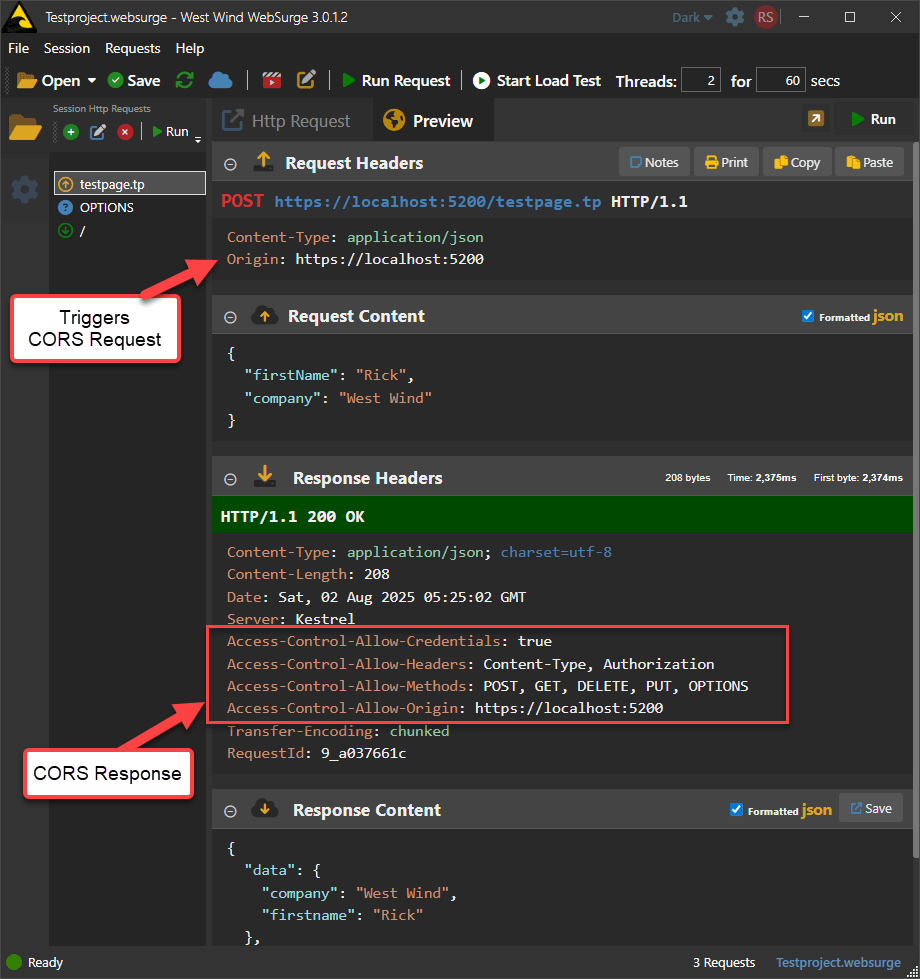
Task: Open the Dark theme dropdown
Action: [x=692, y=17]
